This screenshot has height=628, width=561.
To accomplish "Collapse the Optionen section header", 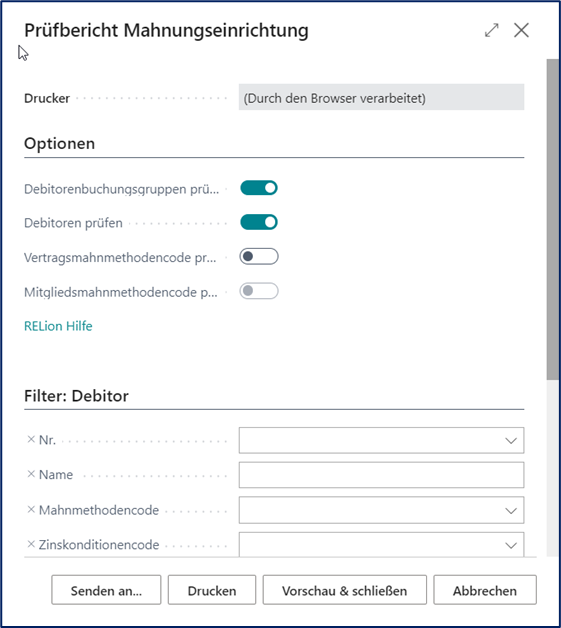I will point(59,143).
